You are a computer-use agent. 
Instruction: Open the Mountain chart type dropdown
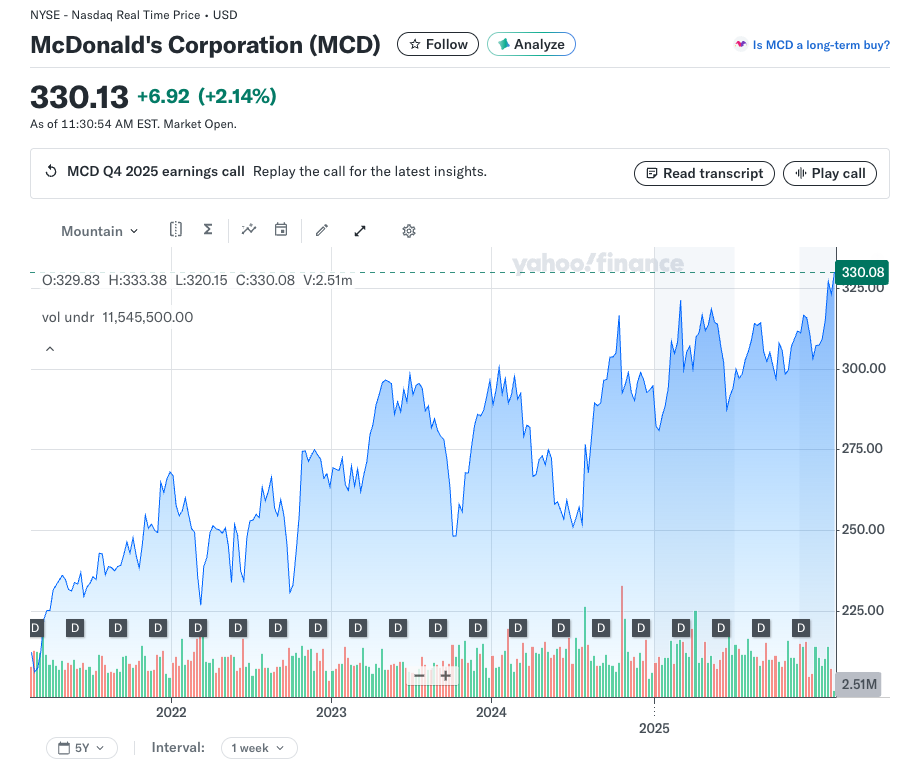pyautogui.click(x=99, y=231)
